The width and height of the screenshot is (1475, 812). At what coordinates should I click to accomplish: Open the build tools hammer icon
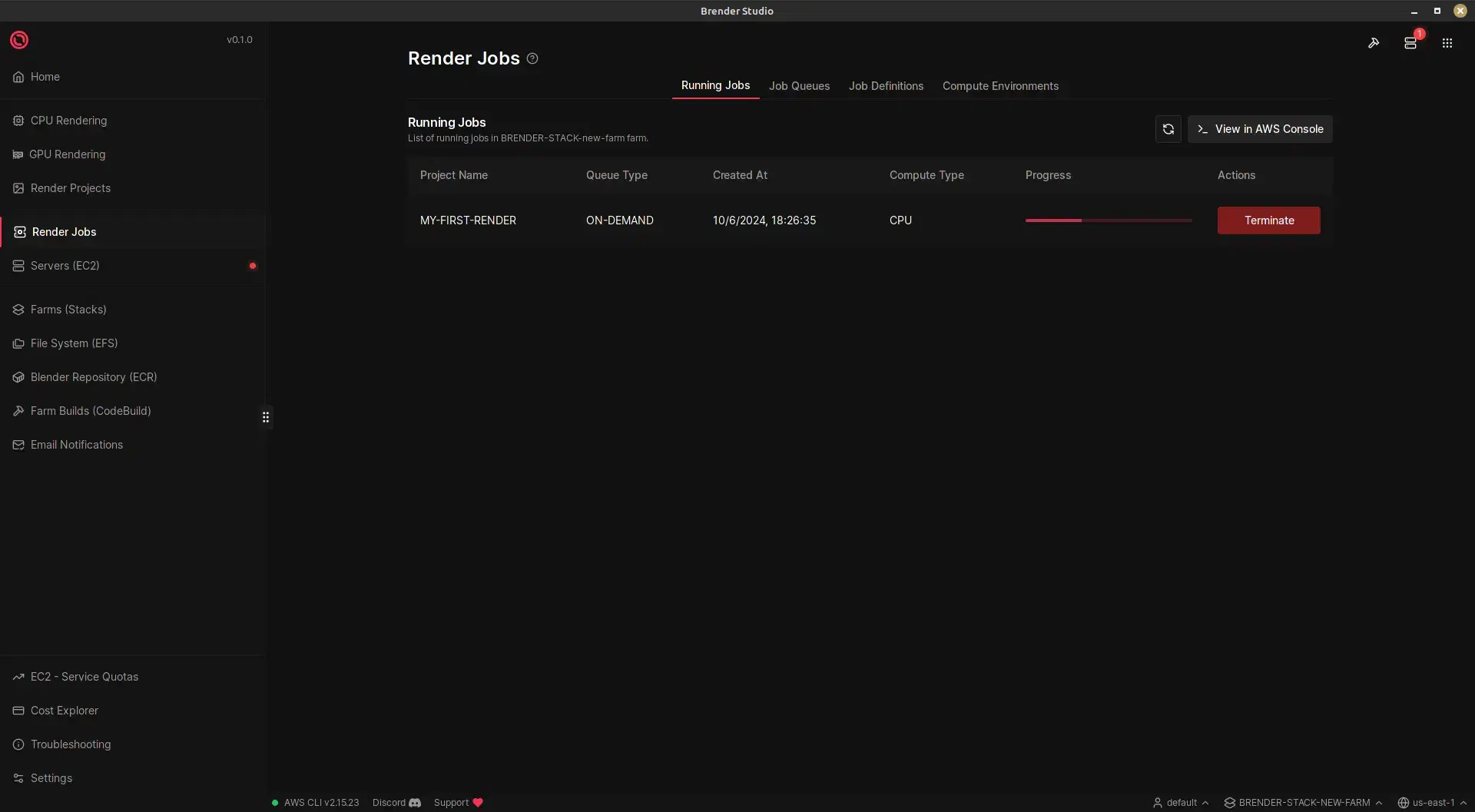[x=1374, y=43]
